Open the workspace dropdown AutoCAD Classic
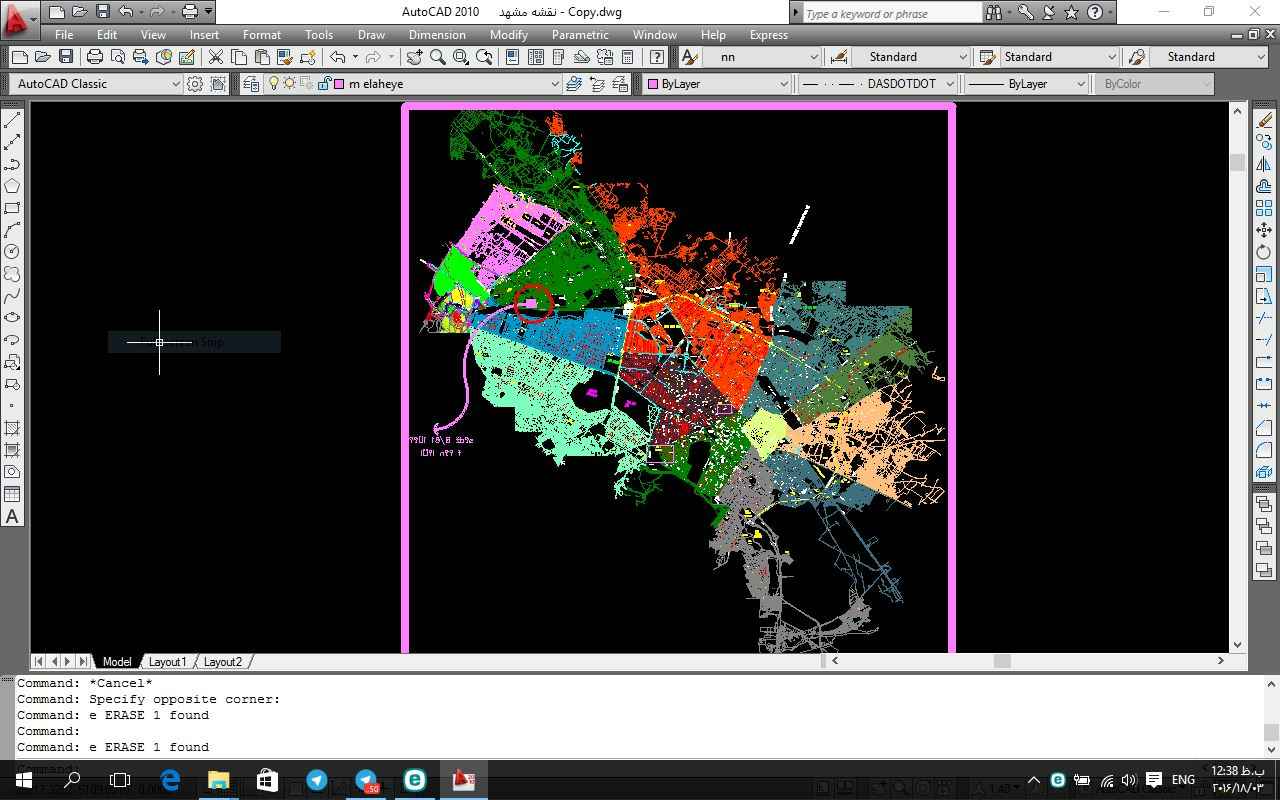This screenshot has height=800, width=1280. pyautogui.click(x=95, y=84)
